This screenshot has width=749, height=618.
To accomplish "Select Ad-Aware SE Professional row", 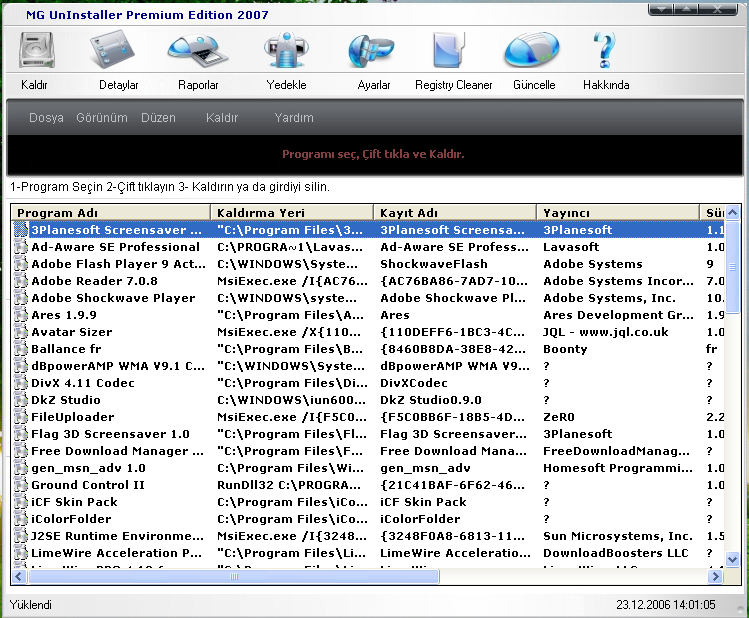I will click(368, 247).
